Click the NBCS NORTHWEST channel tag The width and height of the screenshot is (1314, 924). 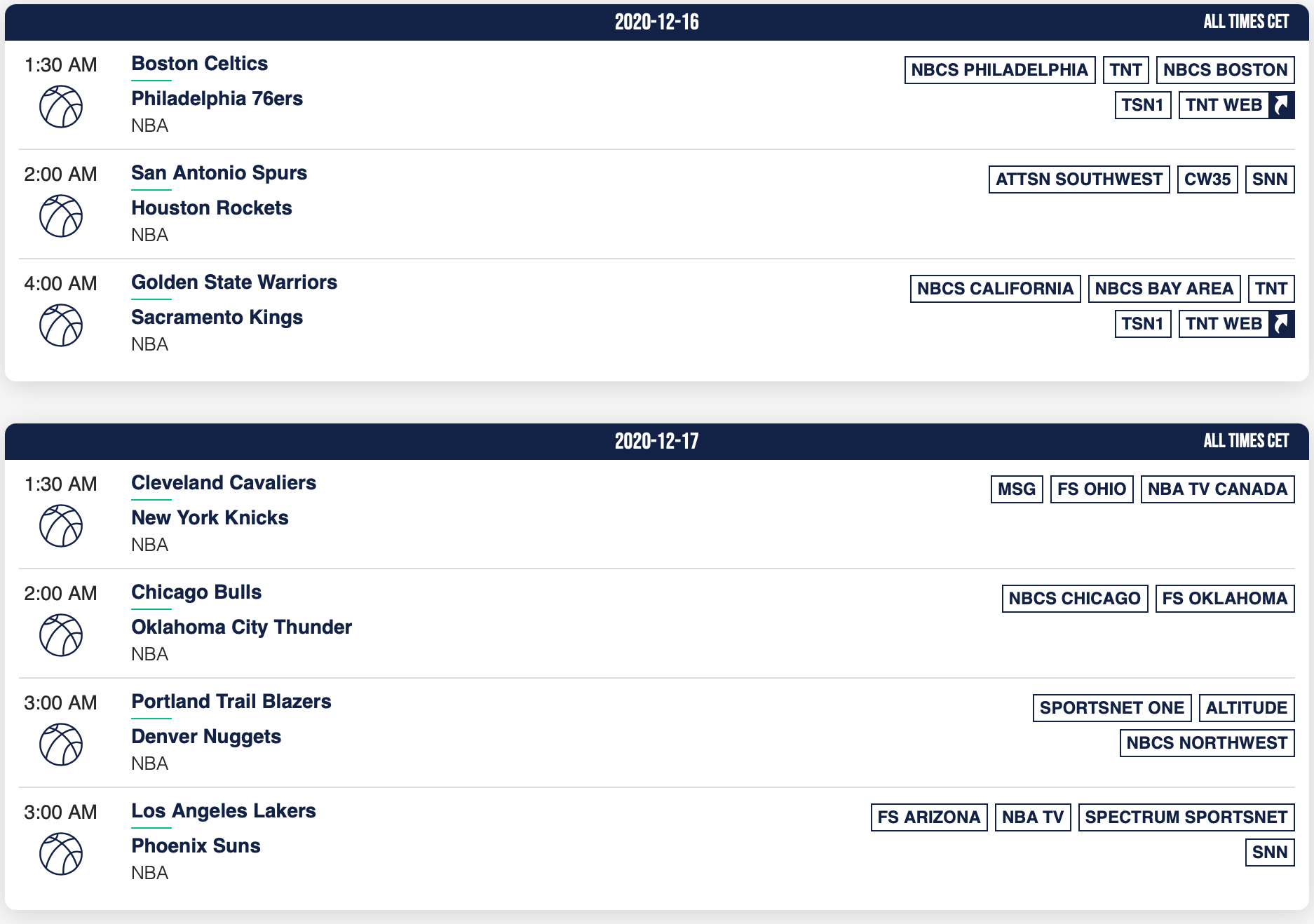coord(1207,743)
